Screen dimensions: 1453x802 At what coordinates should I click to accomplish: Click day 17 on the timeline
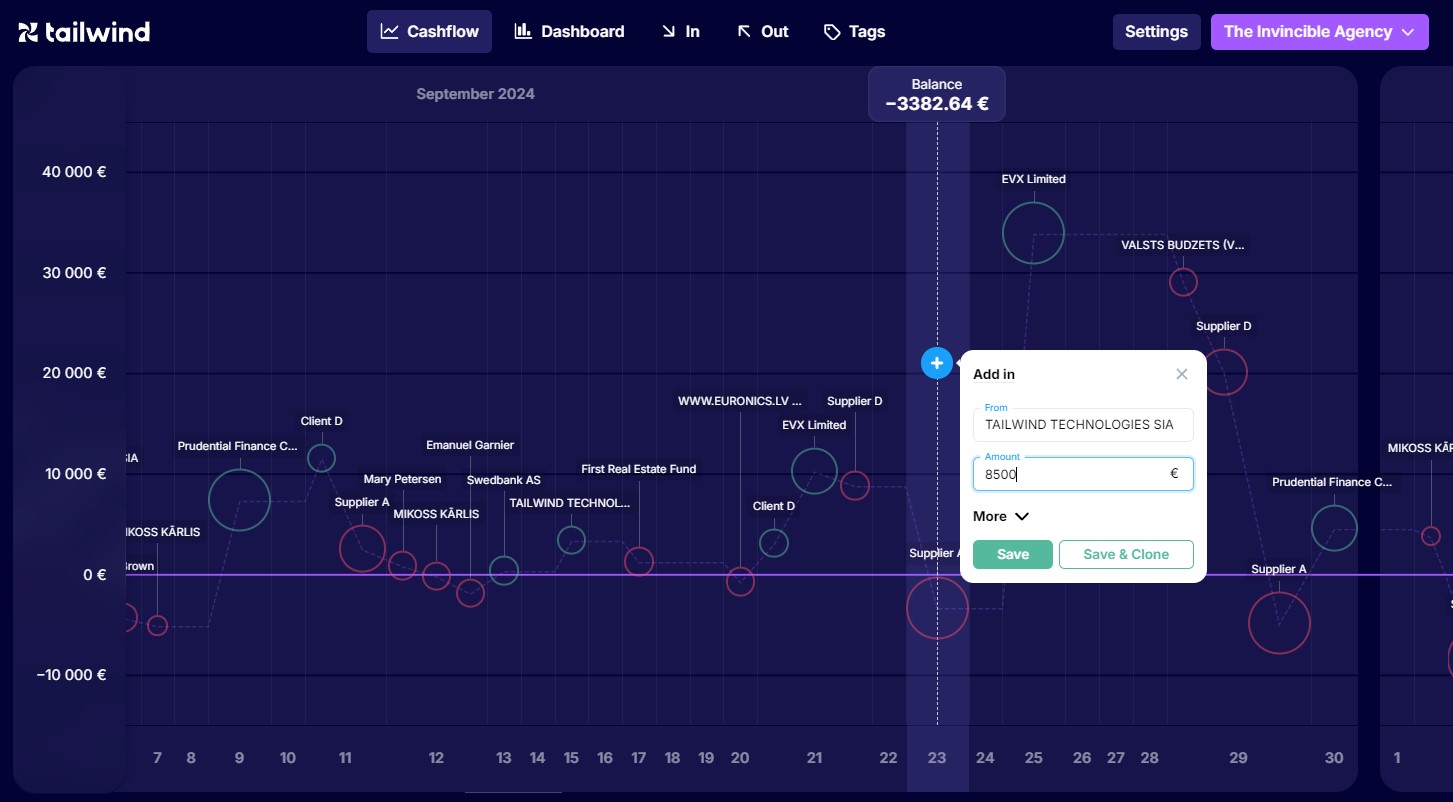pos(639,758)
